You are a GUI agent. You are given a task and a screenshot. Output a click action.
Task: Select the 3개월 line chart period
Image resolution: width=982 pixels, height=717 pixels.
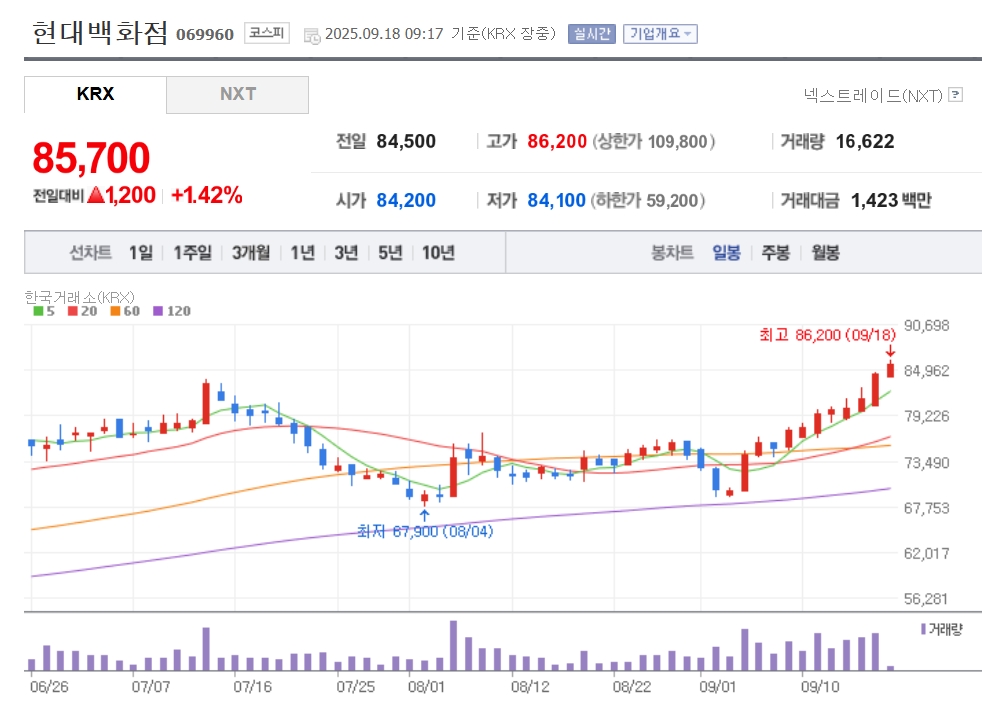tap(251, 252)
